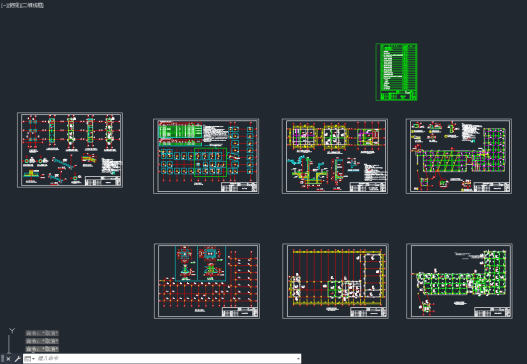Screen dimensions: 527x364
Task: Open command line customization via the wrench icon
Action: click(17, 359)
